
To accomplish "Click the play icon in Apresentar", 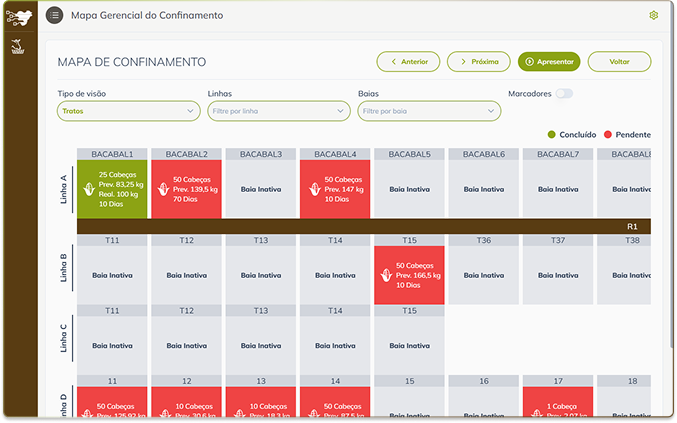I will [x=529, y=62].
